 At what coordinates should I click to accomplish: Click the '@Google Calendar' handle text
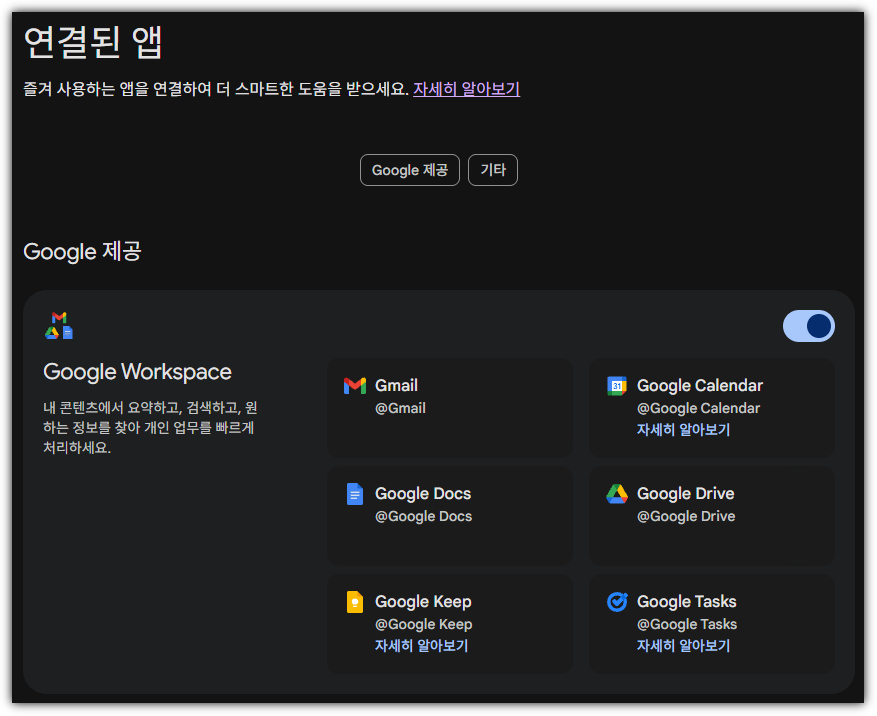pyautogui.click(x=698, y=408)
